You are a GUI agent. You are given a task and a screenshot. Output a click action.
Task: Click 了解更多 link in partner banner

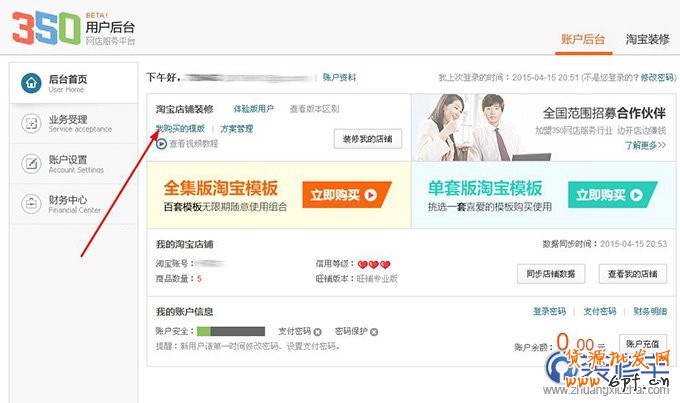pos(645,145)
